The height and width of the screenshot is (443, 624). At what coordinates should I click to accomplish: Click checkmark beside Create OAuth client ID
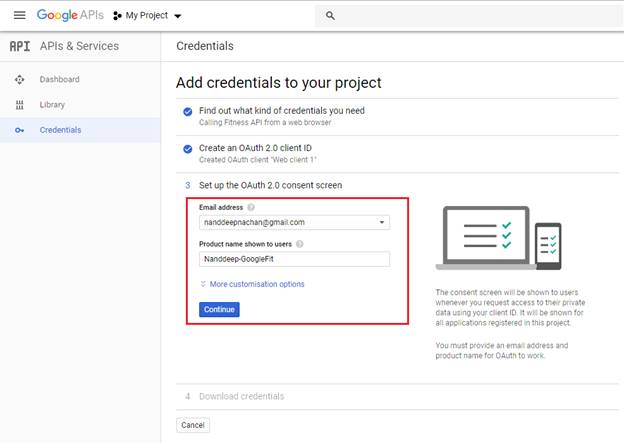[187, 149]
